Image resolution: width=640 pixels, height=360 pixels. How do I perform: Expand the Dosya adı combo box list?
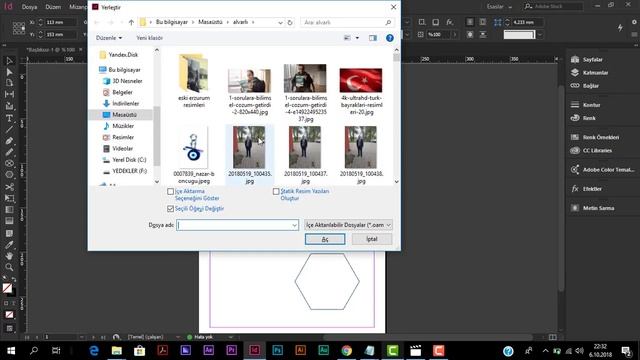coord(294,225)
